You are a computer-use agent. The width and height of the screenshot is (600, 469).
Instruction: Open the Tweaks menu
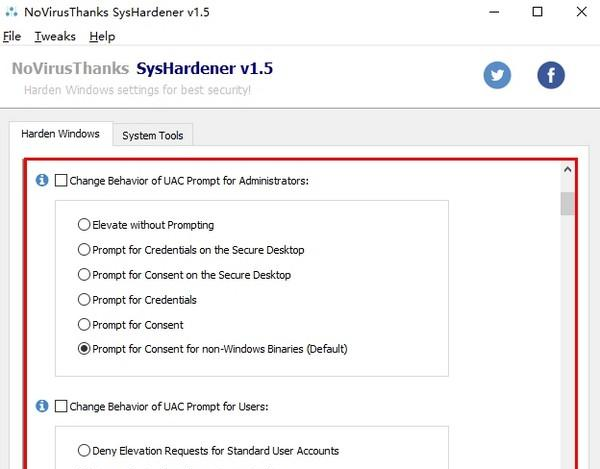coord(53,36)
